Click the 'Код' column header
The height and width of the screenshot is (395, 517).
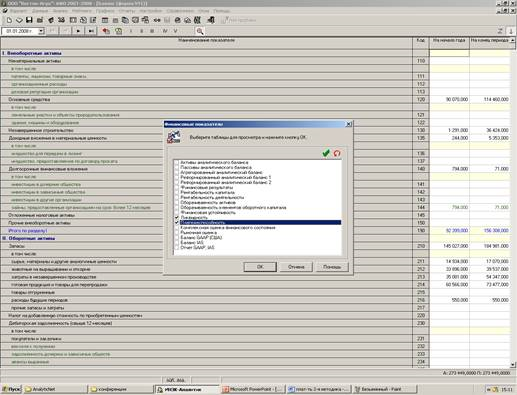pos(421,40)
